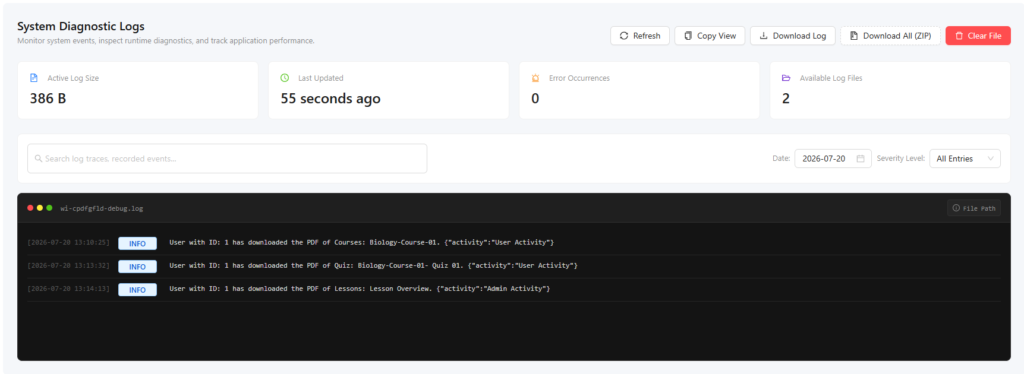Viewport: 1024px width, 374px height.
Task: Select the Lesson Overview log message
Action: tap(359, 288)
